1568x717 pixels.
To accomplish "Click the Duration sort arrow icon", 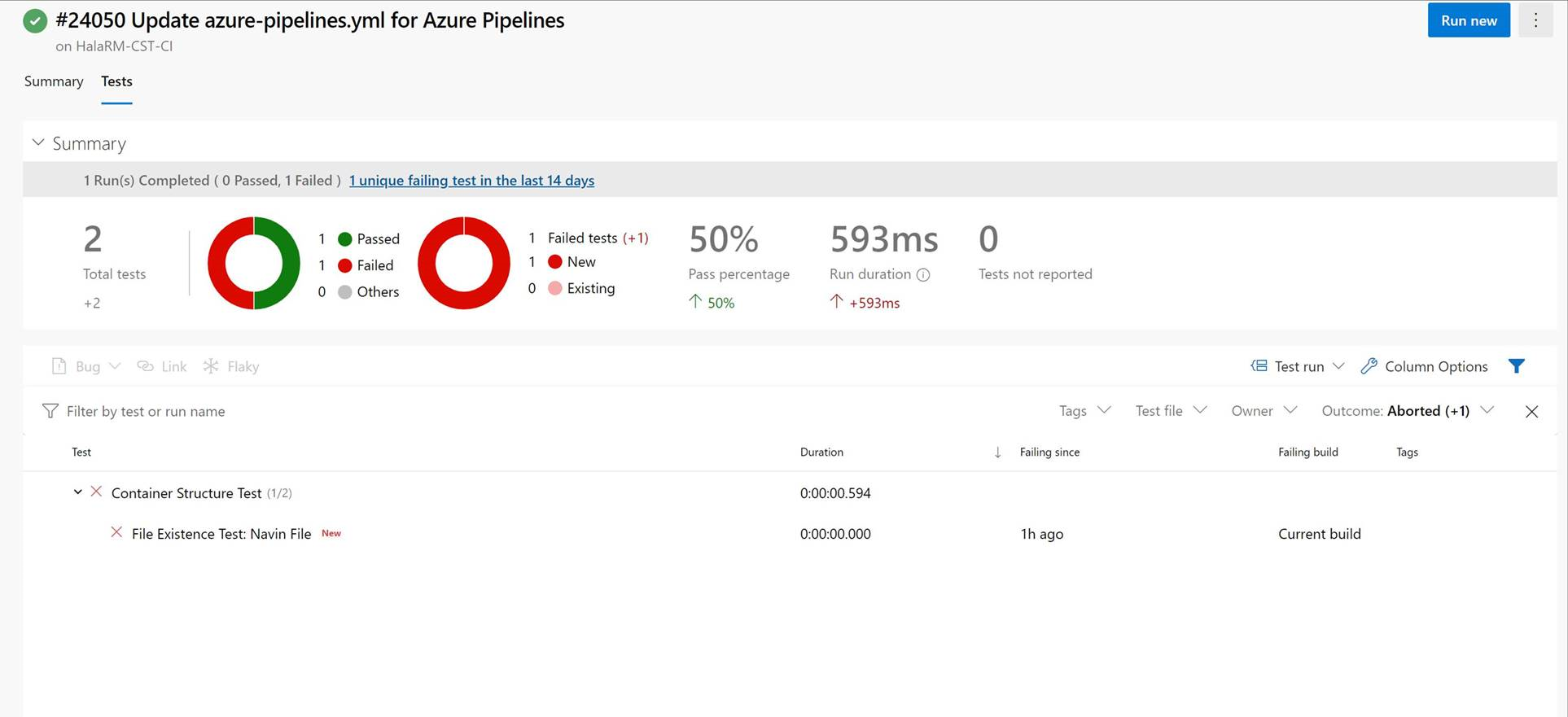I will point(997,452).
